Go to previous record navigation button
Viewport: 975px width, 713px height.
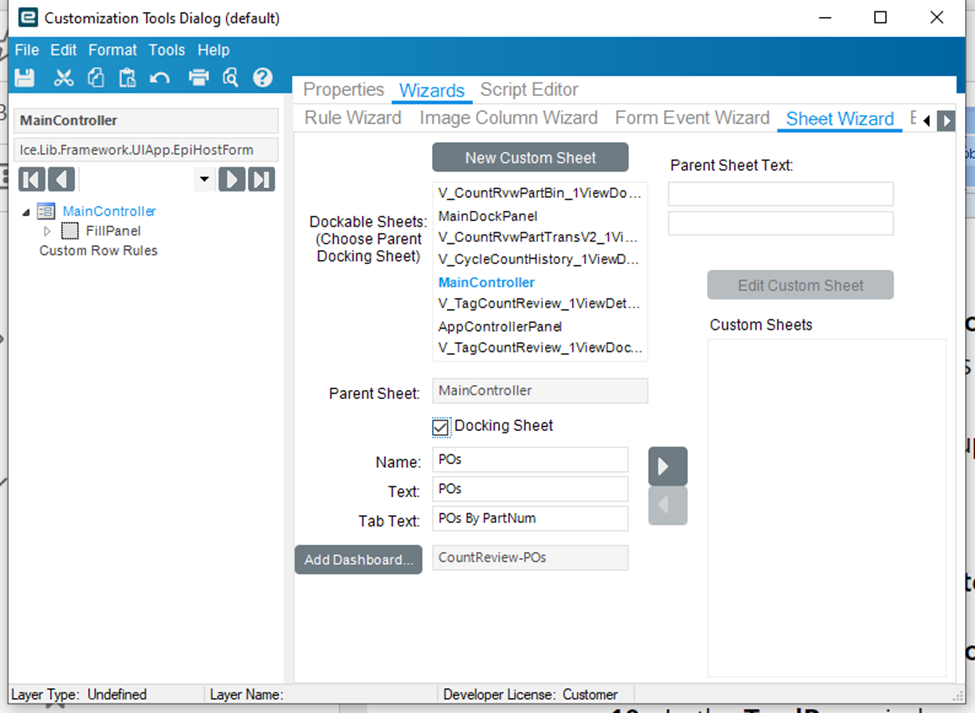tap(61, 180)
